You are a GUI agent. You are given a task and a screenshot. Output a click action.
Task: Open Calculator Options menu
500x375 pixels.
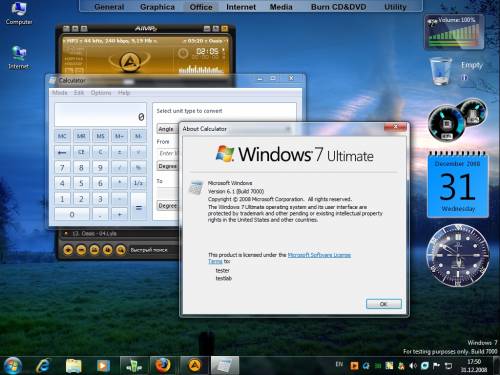101,93
